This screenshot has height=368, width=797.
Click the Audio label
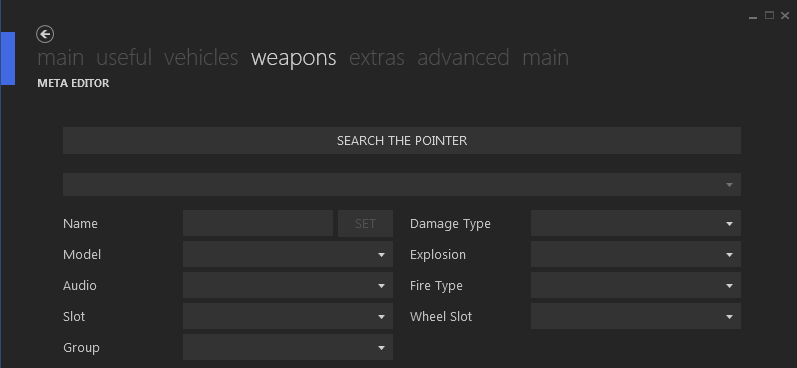point(80,286)
